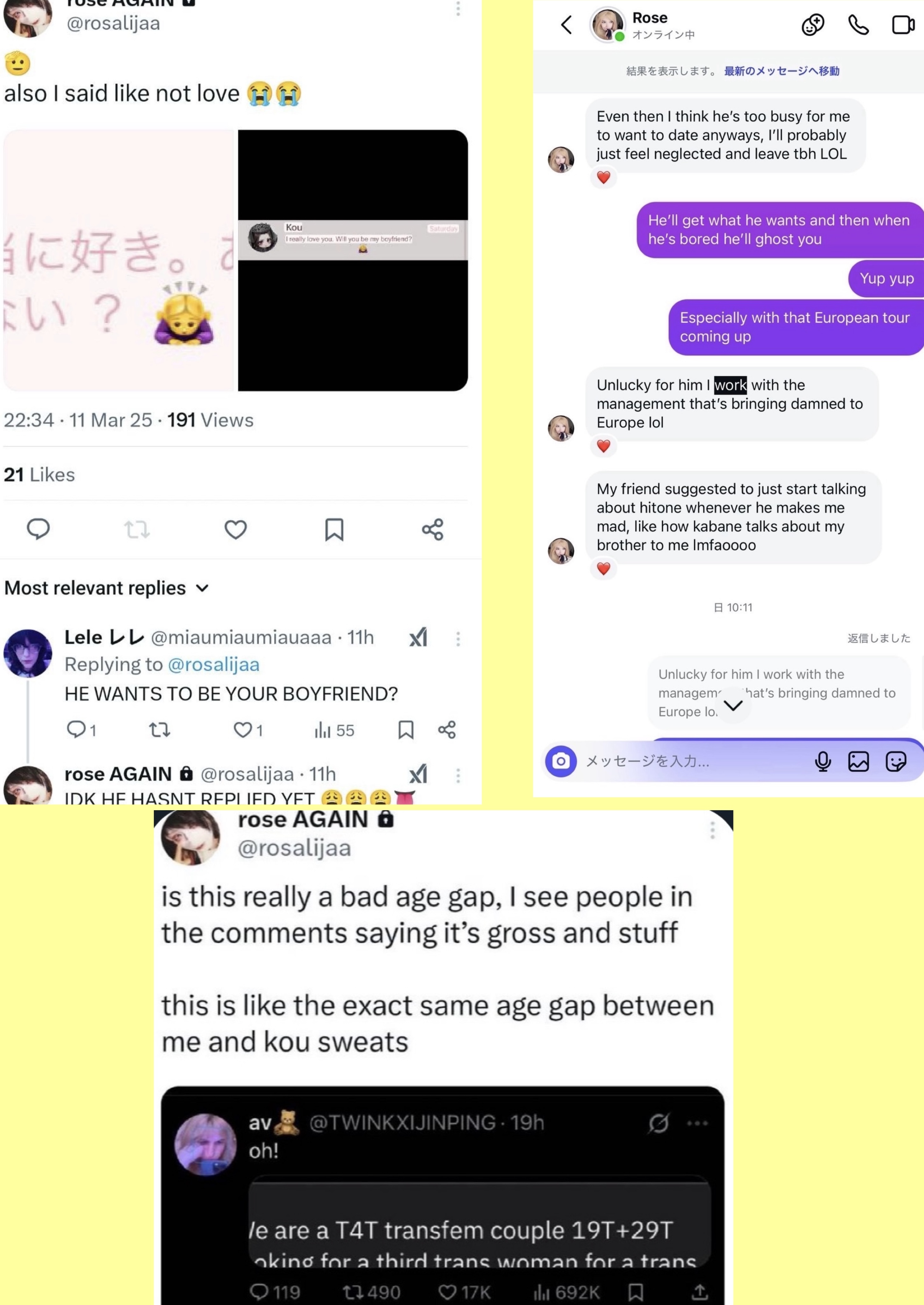
Task: Open the @rosalijaa mention link in reply
Action: (214, 664)
